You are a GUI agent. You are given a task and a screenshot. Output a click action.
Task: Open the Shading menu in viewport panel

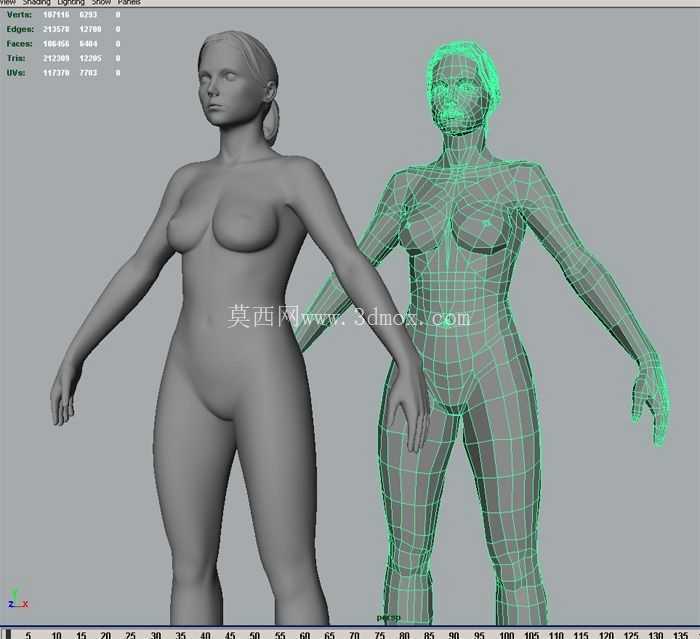click(36, 2)
